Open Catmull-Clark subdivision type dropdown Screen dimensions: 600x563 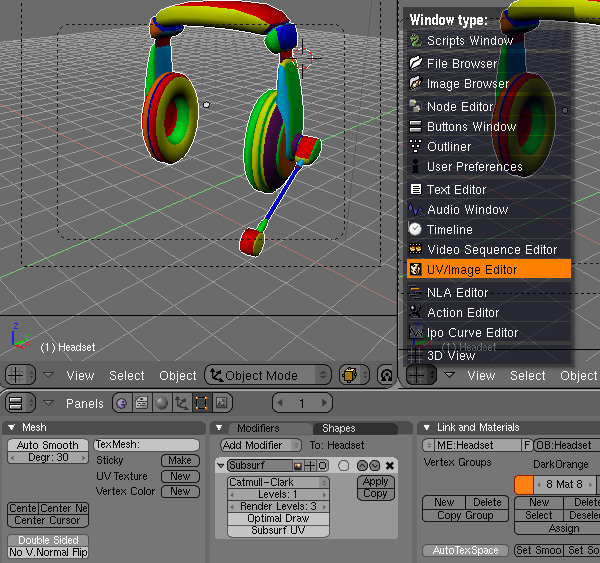pyautogui.click(x=278, y=482)
